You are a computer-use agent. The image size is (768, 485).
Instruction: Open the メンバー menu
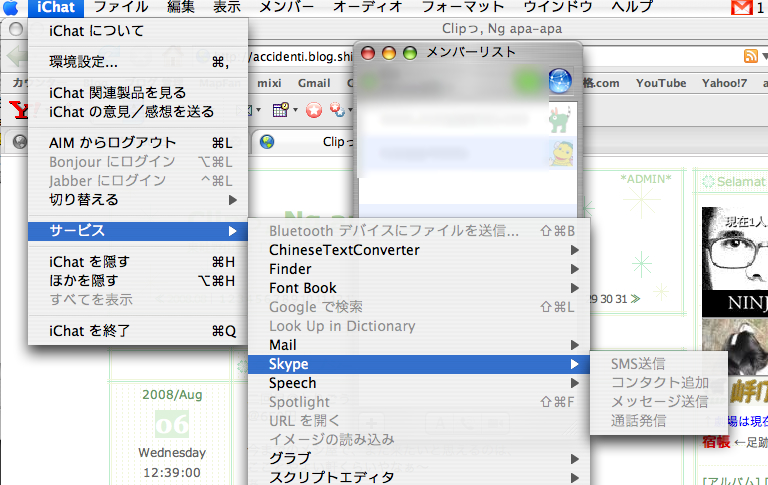(x=287, y=7)
